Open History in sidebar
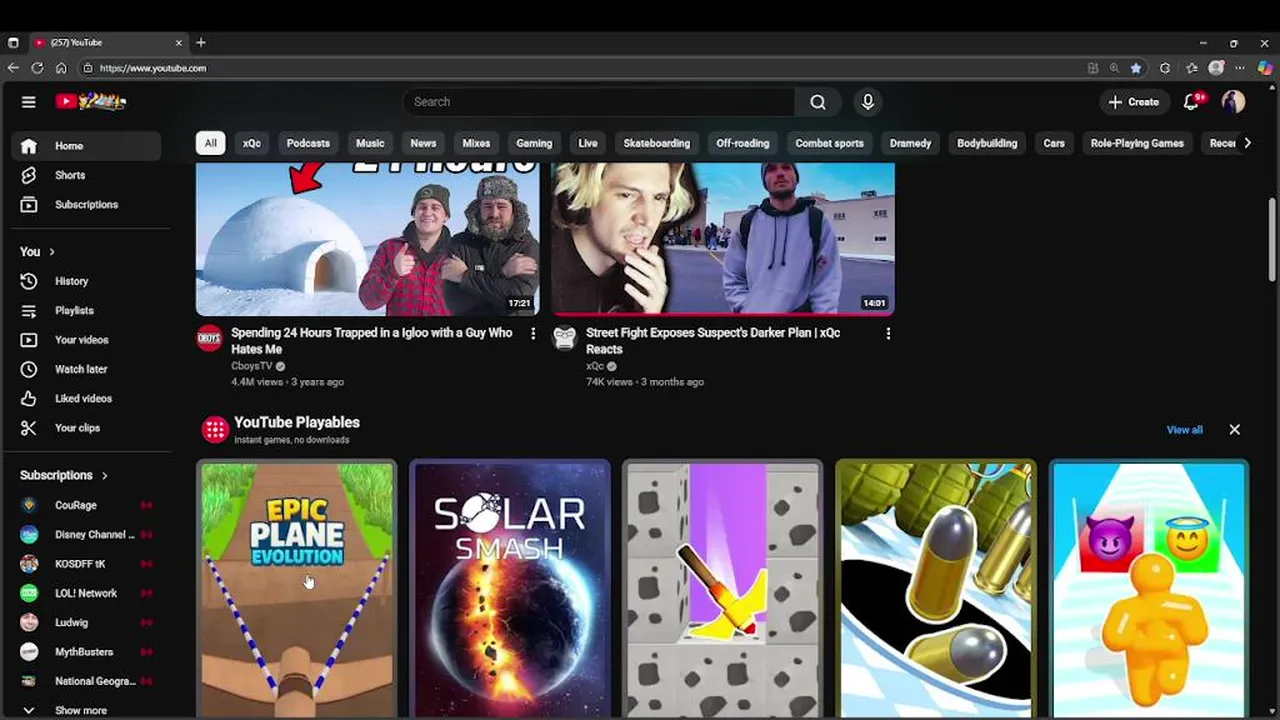This screenshot has width=1280, height=720. pos(86,281)
